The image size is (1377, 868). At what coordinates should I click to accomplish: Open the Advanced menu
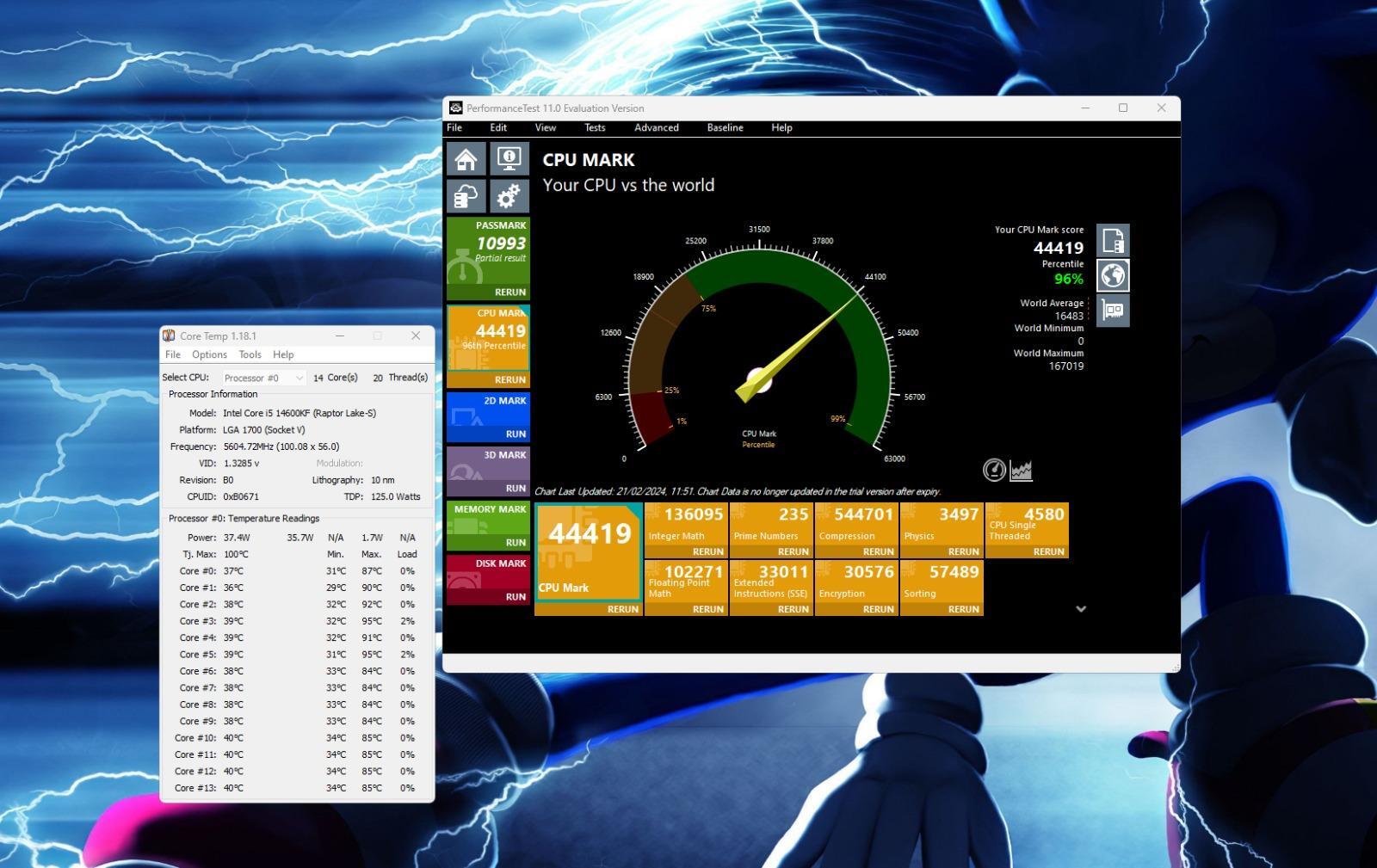click(x=657, y=127)
